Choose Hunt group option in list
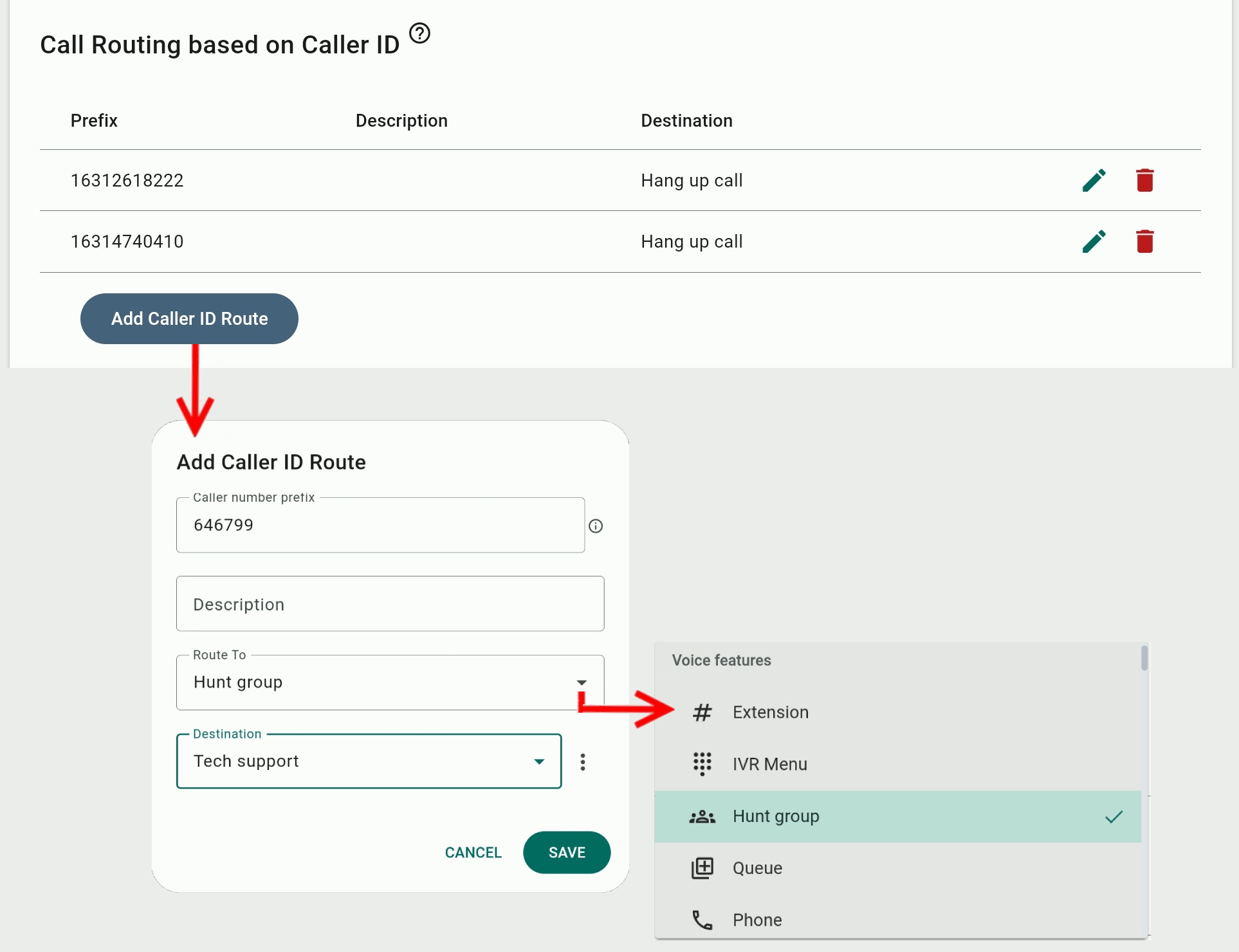Image resolution: width=1239 pixels, height=952 pixels. (776, 816)
